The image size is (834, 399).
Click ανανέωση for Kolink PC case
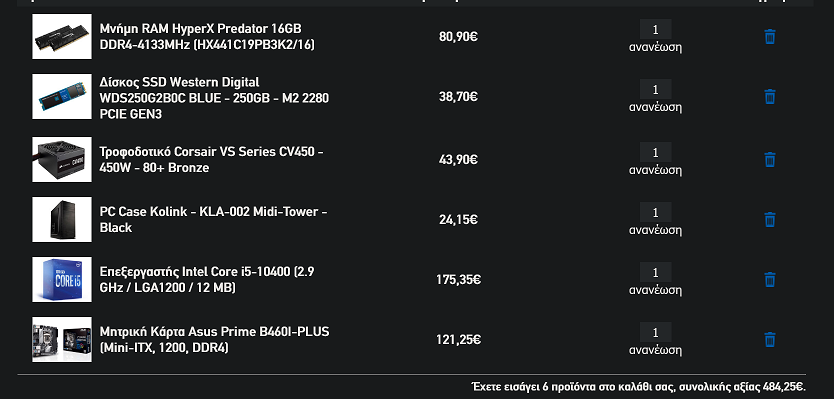click(x=655, y=230)
